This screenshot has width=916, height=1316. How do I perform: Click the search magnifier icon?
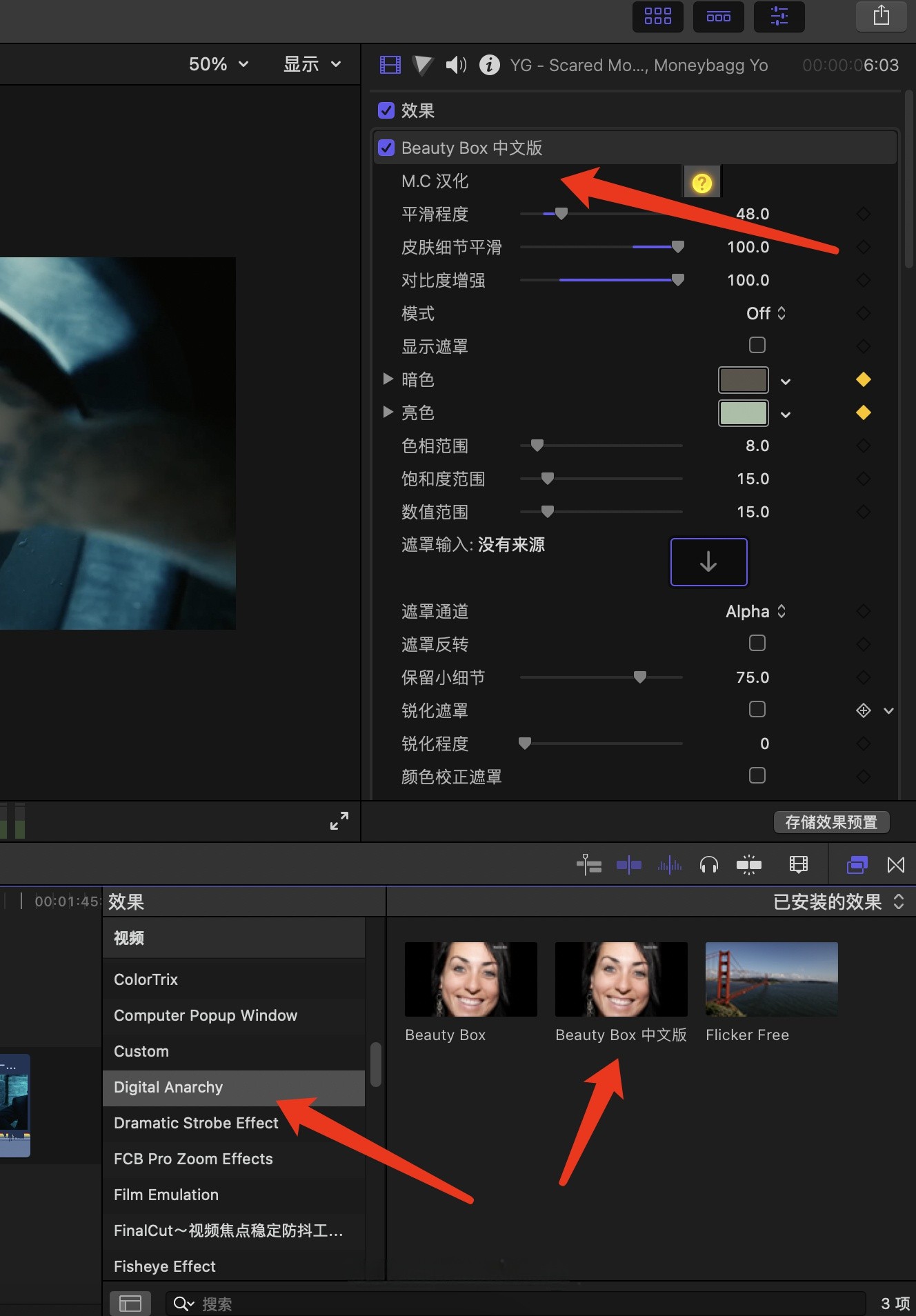tap(183, 1304)
